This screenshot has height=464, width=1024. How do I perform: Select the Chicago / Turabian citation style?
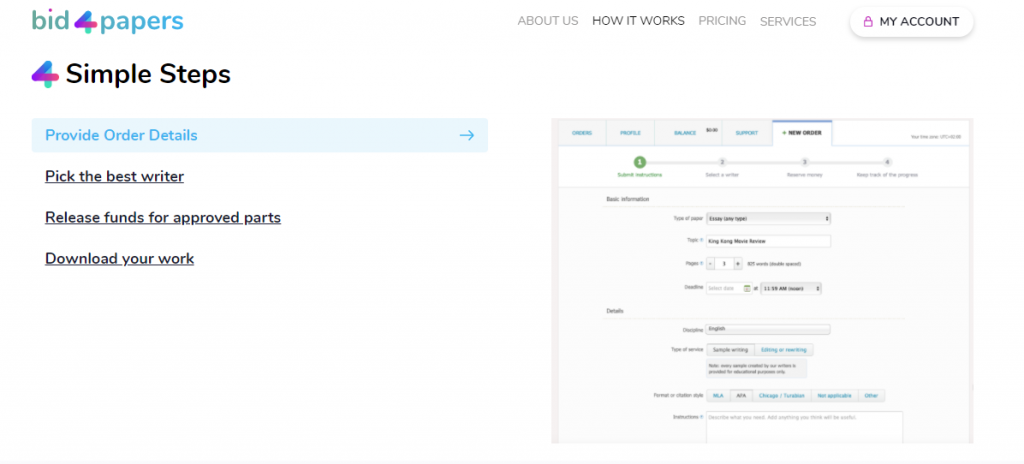click(782, 396)
